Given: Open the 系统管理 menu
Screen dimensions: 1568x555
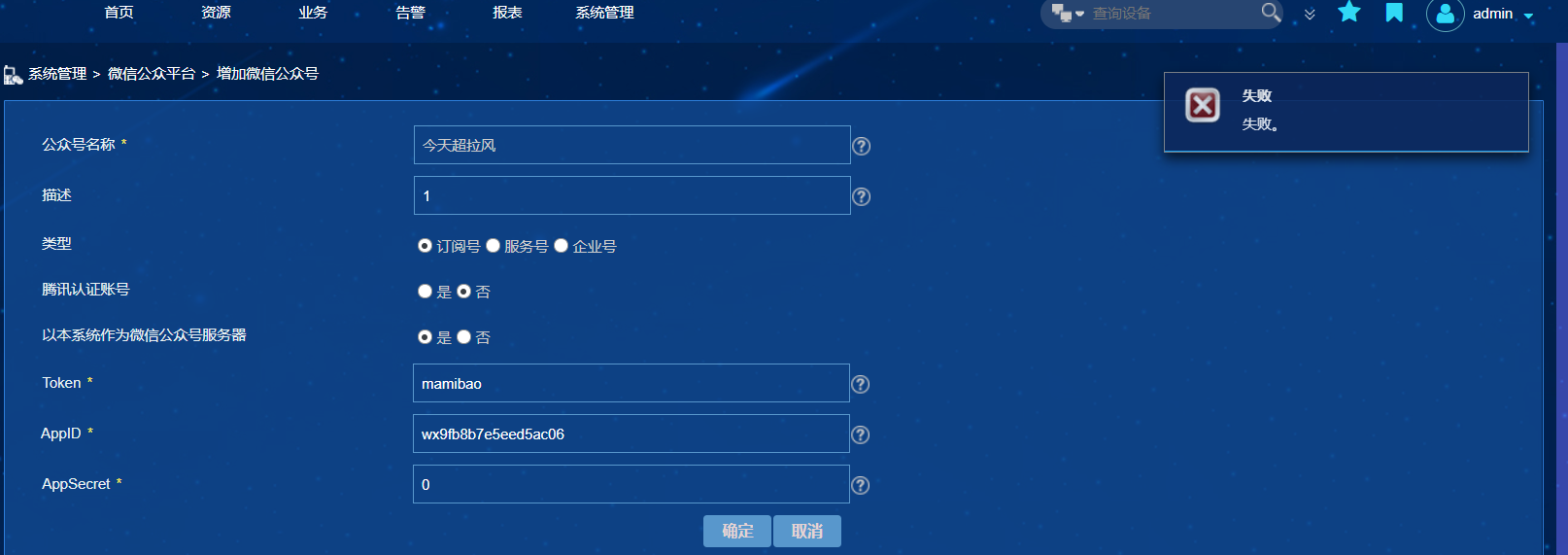Looking at the screenshot, I should pyautogui.click(x=604, y=13).
